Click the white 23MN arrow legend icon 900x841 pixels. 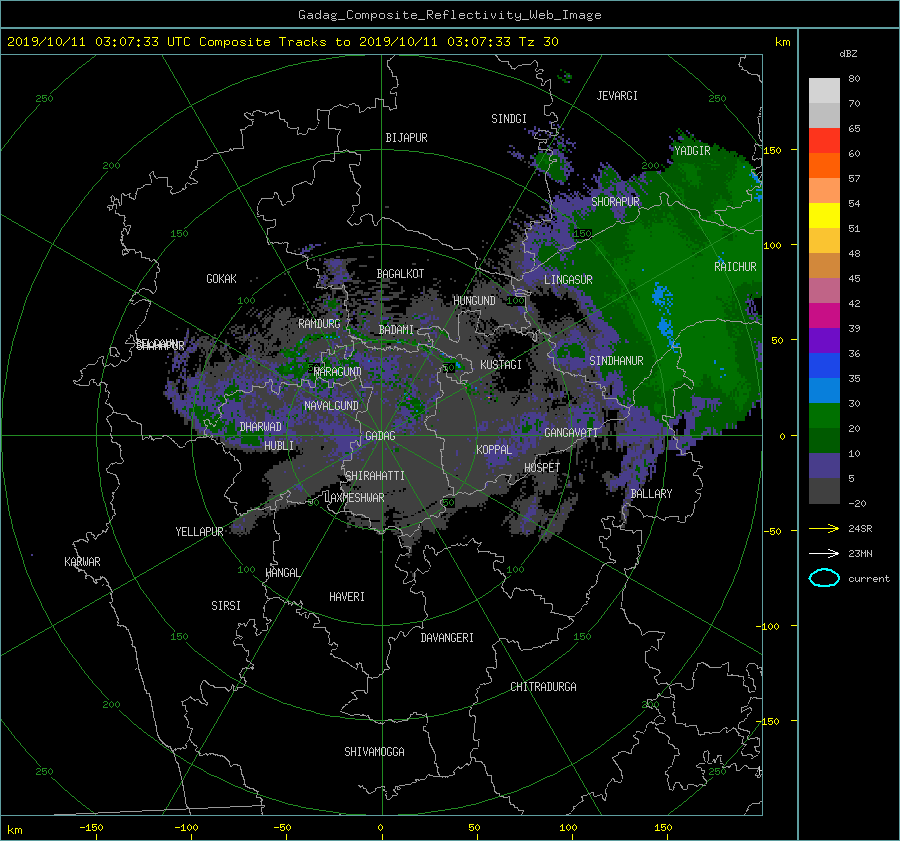point(824,553)
